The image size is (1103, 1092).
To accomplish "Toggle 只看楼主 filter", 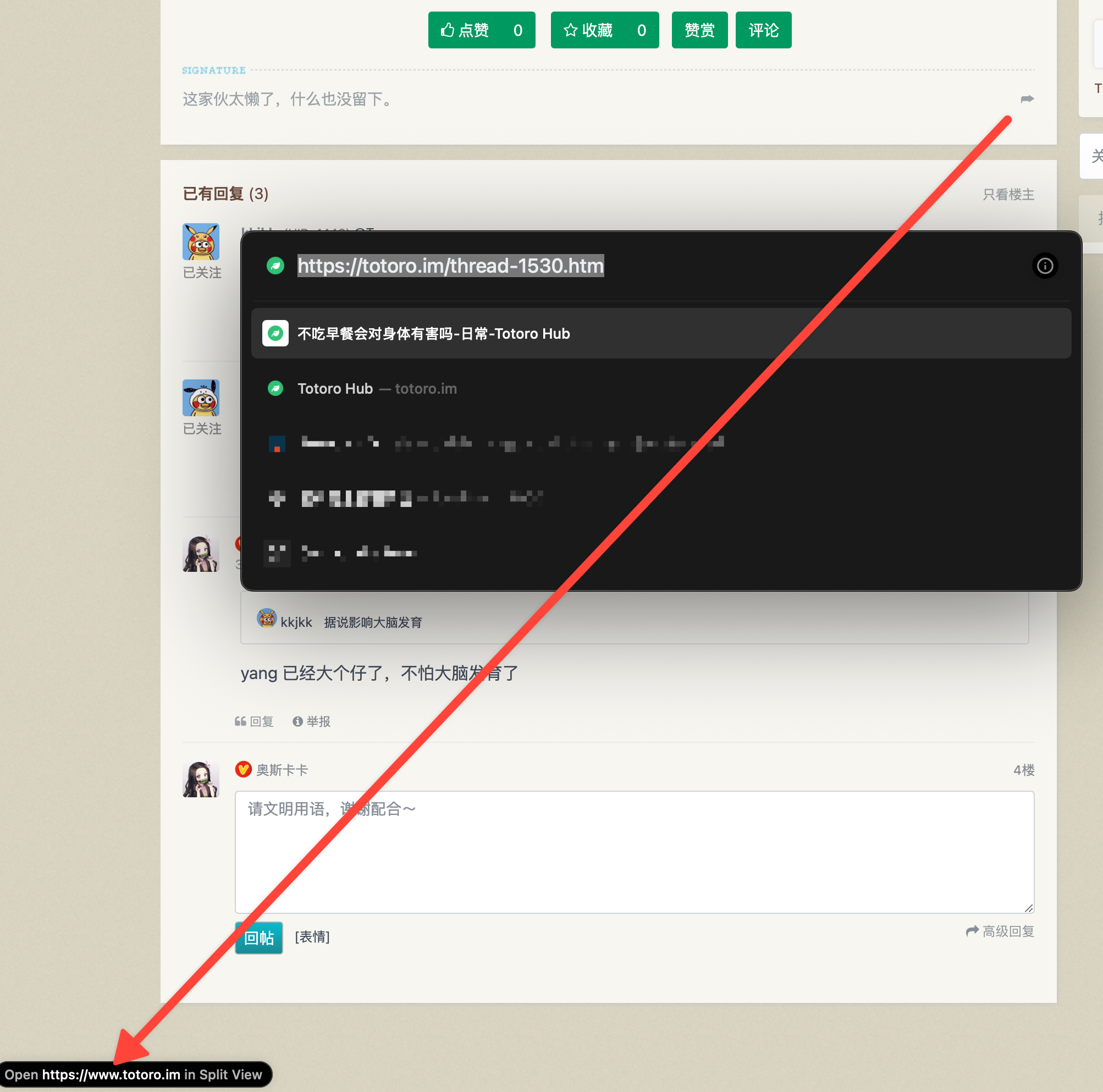I will (1008, 195).
